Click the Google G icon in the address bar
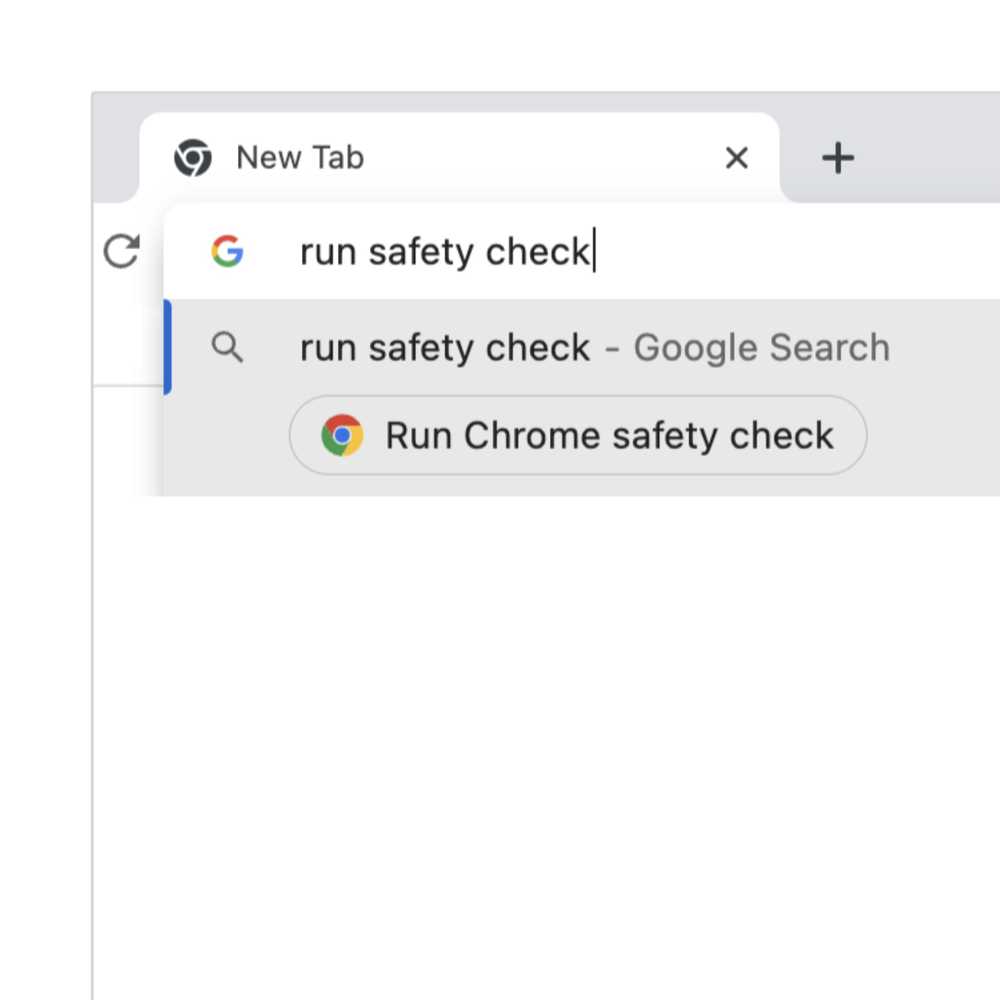This screenshot has width=1000, height=1000. tap(228, 251)
